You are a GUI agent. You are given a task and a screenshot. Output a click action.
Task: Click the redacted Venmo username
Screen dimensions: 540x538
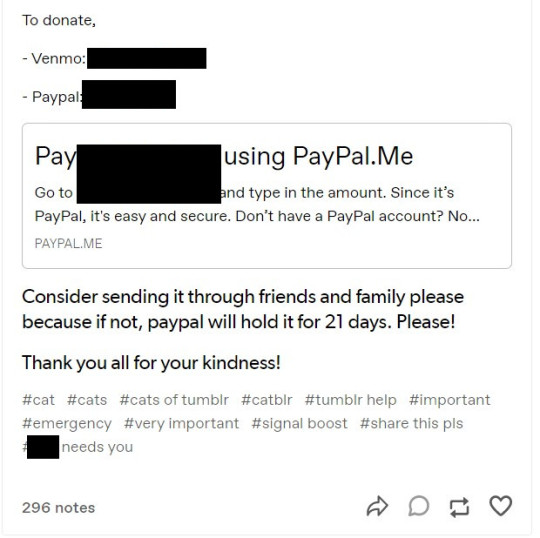click(x=147, y=58)
